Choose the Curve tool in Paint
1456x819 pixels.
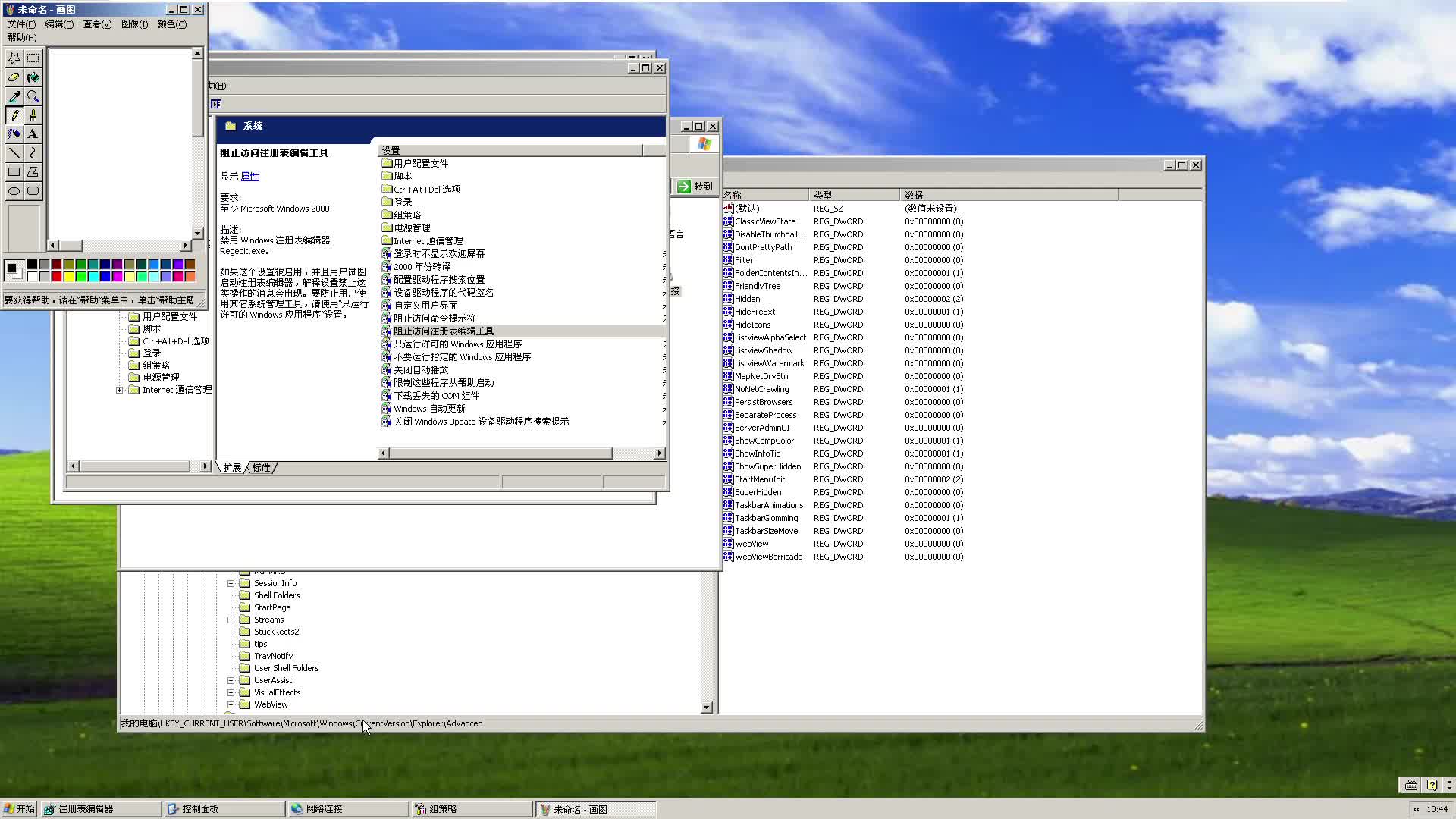point(33,152)
